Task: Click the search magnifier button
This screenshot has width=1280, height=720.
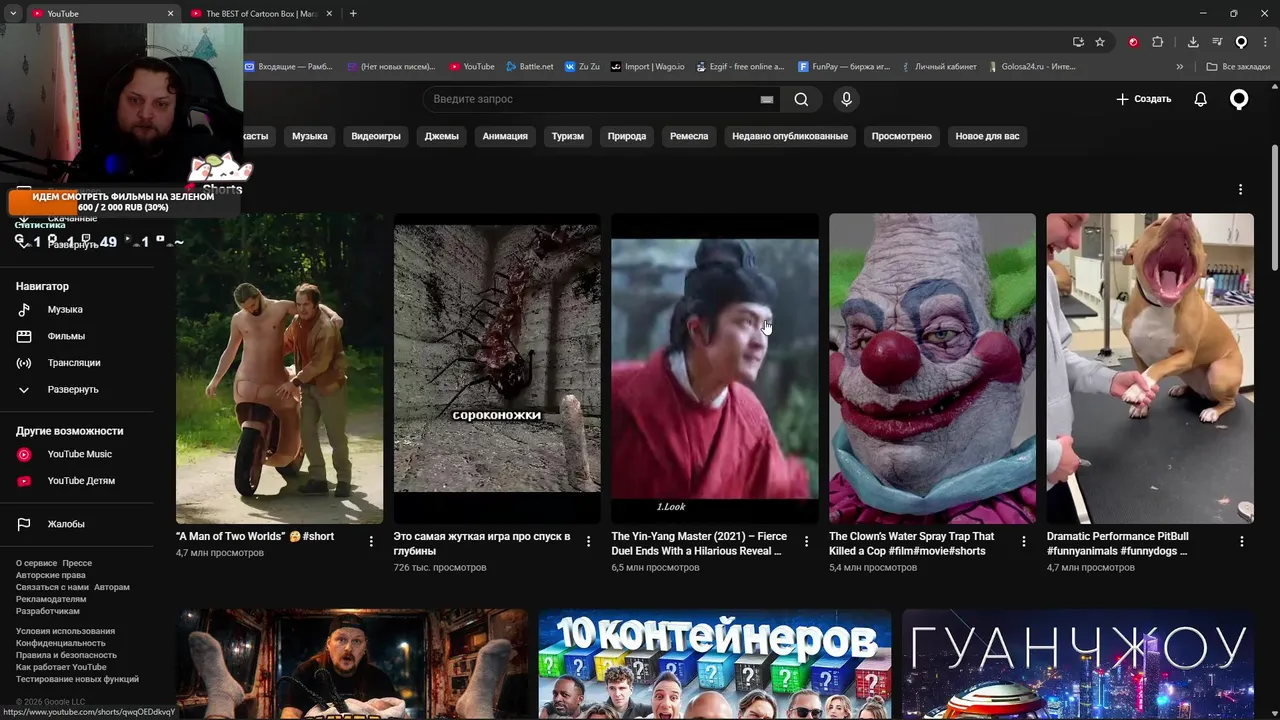Action: pos(801,99)
